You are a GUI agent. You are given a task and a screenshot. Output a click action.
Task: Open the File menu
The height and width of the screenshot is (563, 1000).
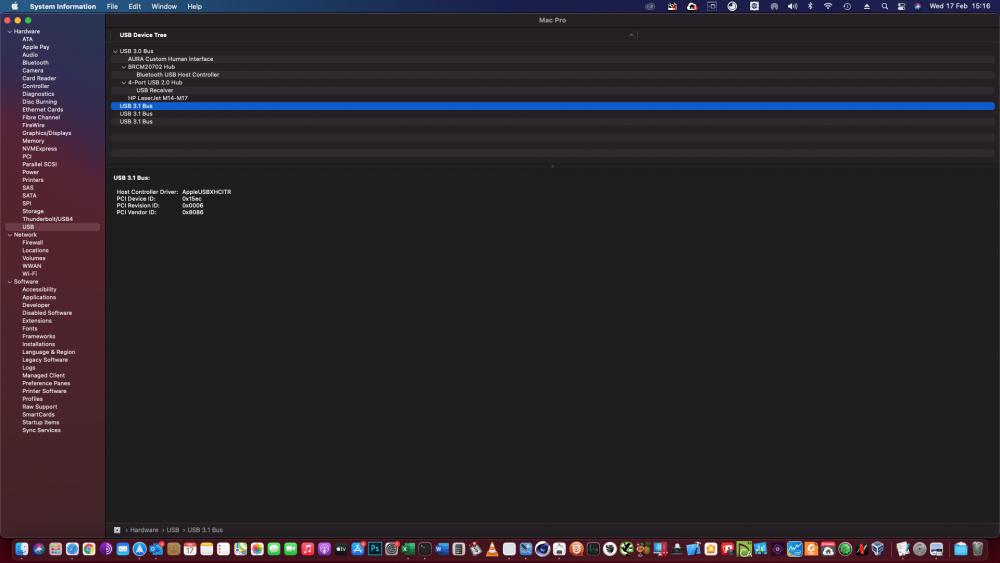112,6
